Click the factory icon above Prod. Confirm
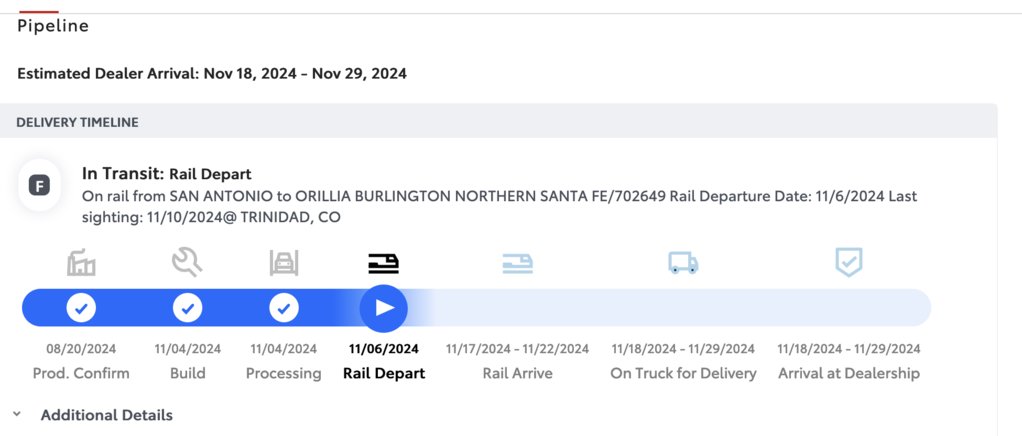The height and width of the screenshot is (436, 1022). 81,263
